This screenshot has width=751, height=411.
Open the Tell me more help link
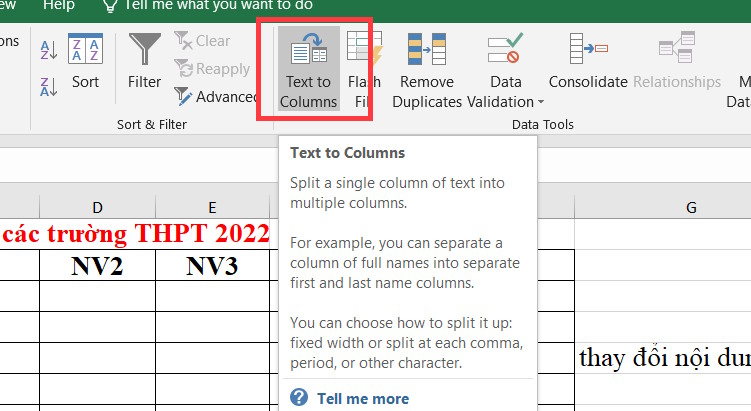coord(363,399)
